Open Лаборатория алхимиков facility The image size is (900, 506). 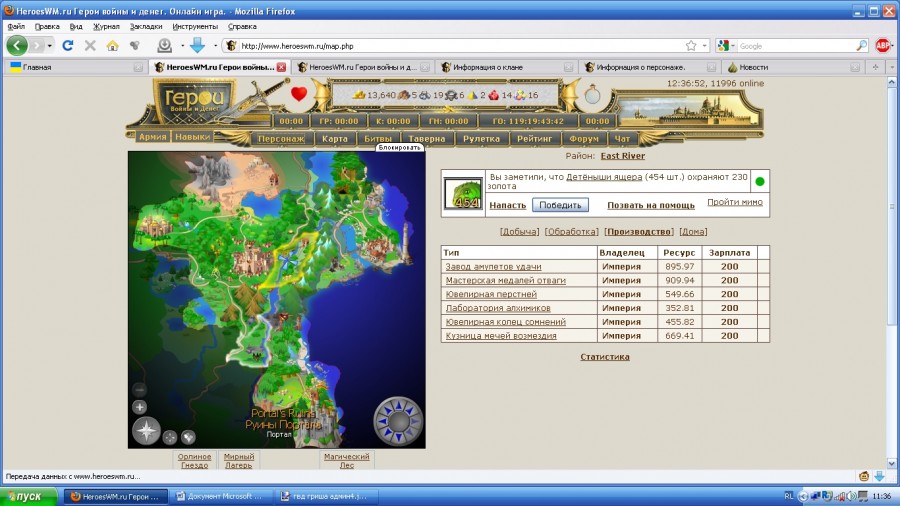(x=498, y=308)
